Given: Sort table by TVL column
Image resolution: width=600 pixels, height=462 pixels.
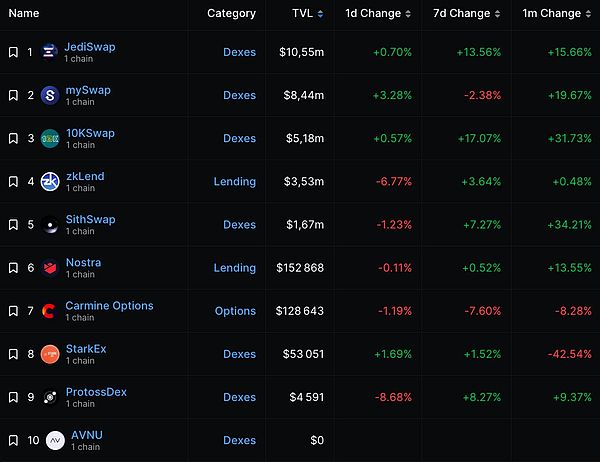Looking at the screenshot, I should (306, 14).
